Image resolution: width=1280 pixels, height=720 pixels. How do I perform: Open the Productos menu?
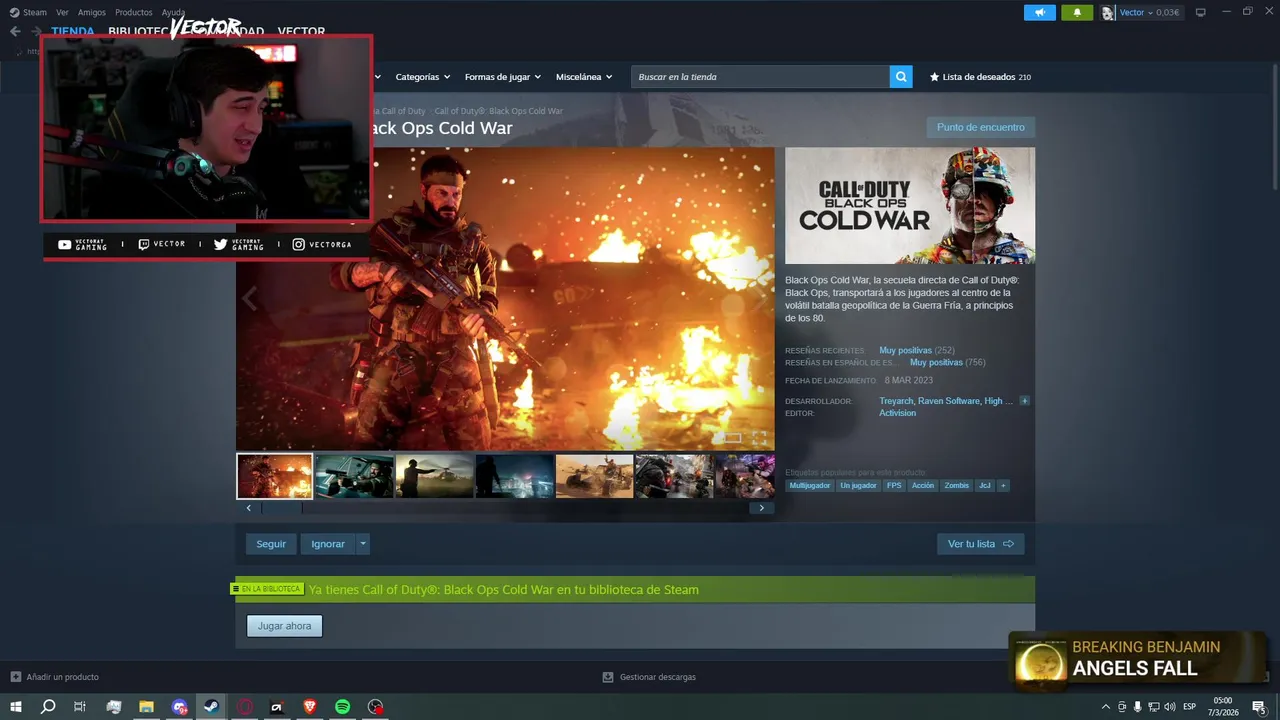(134, 12)
